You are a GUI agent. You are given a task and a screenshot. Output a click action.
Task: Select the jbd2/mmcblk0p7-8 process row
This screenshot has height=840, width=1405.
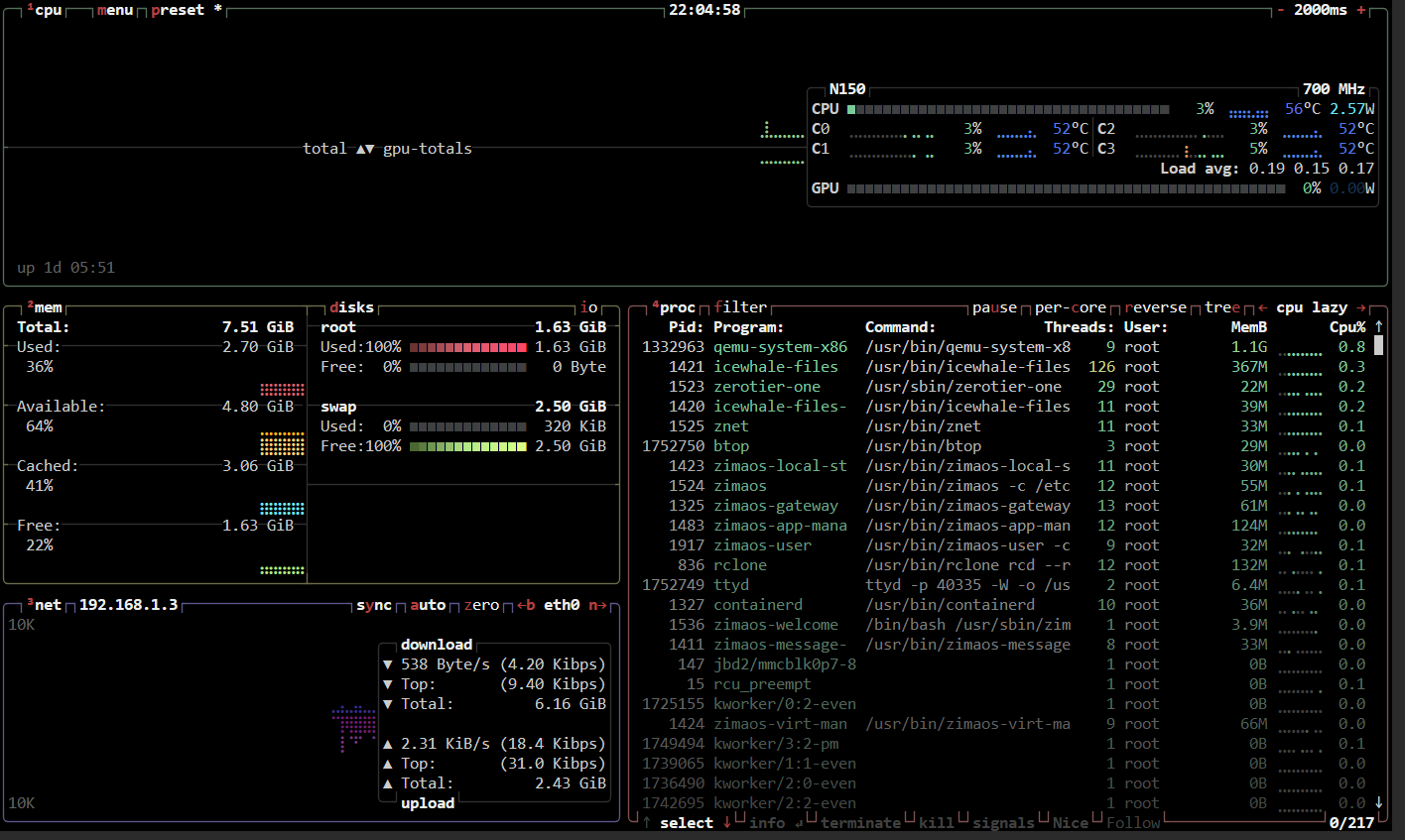[1003, 664]
